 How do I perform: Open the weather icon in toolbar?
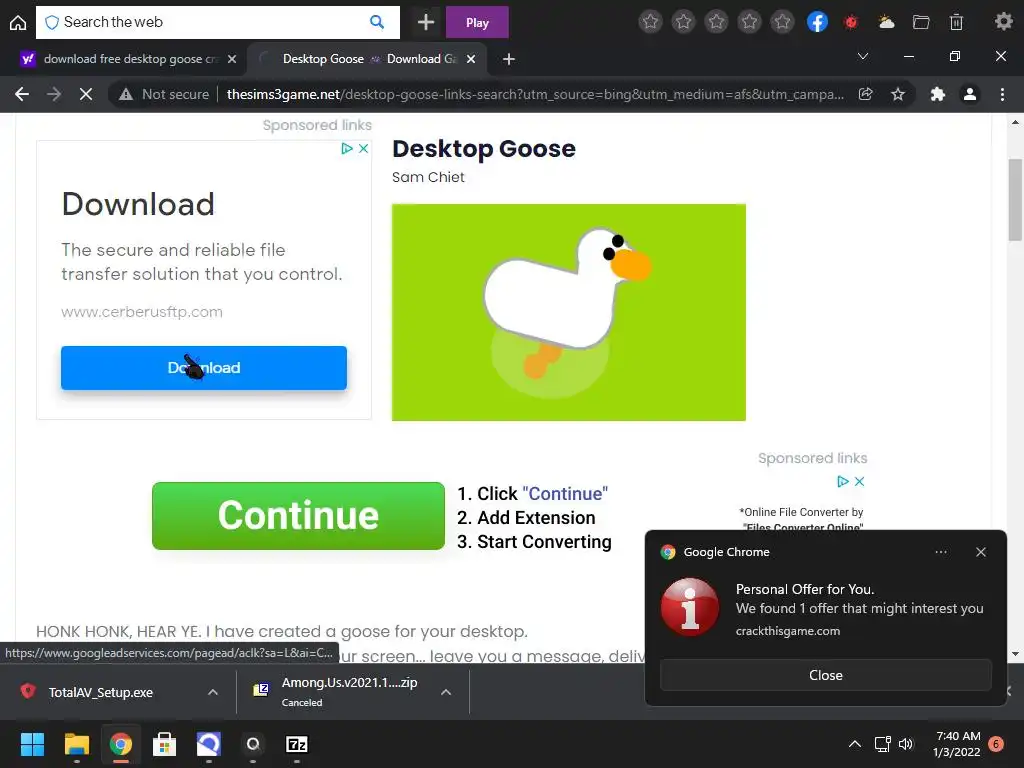click(x=886, y=22)
